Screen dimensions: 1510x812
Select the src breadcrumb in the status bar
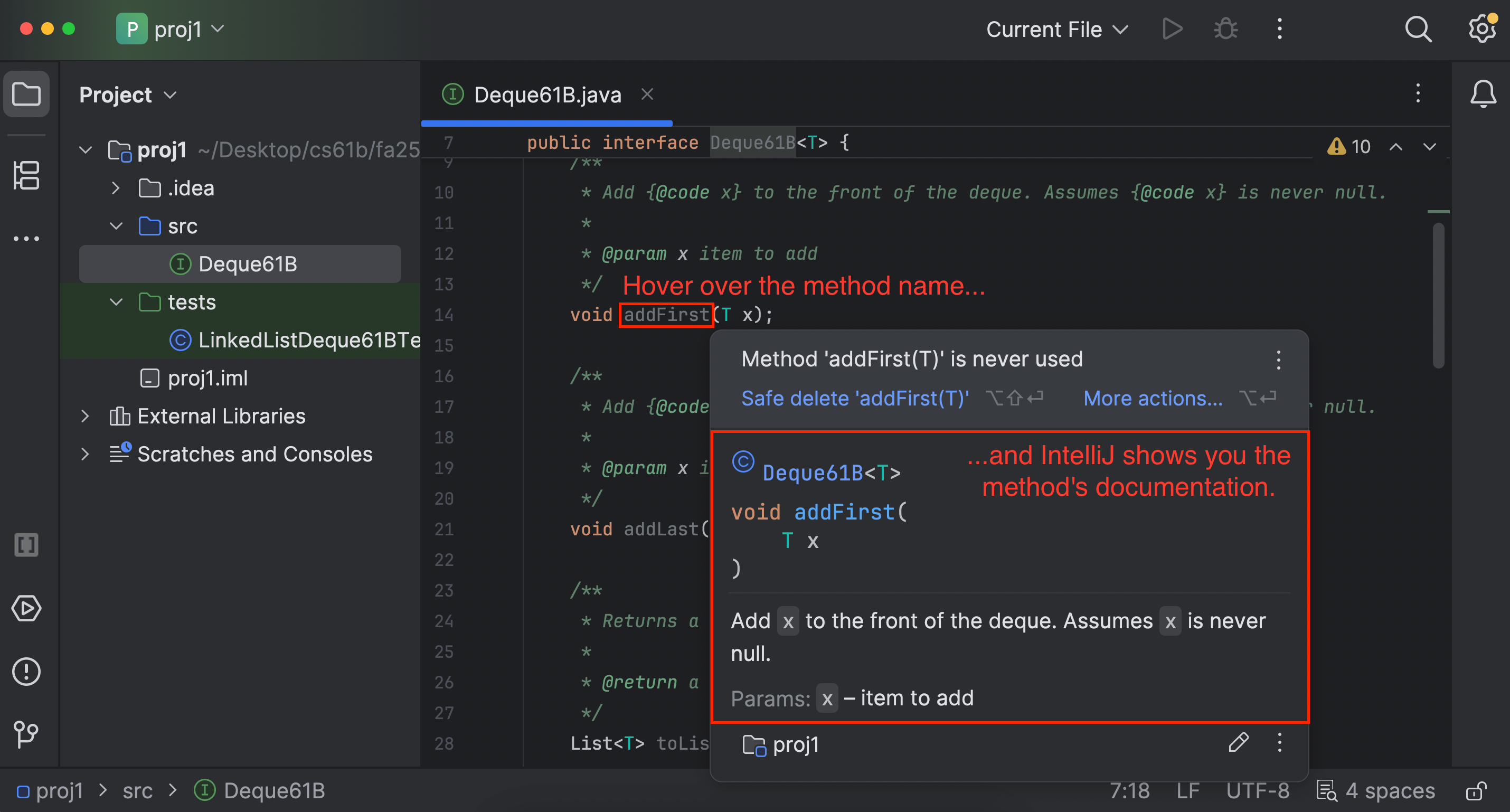(x=138, y=791)
